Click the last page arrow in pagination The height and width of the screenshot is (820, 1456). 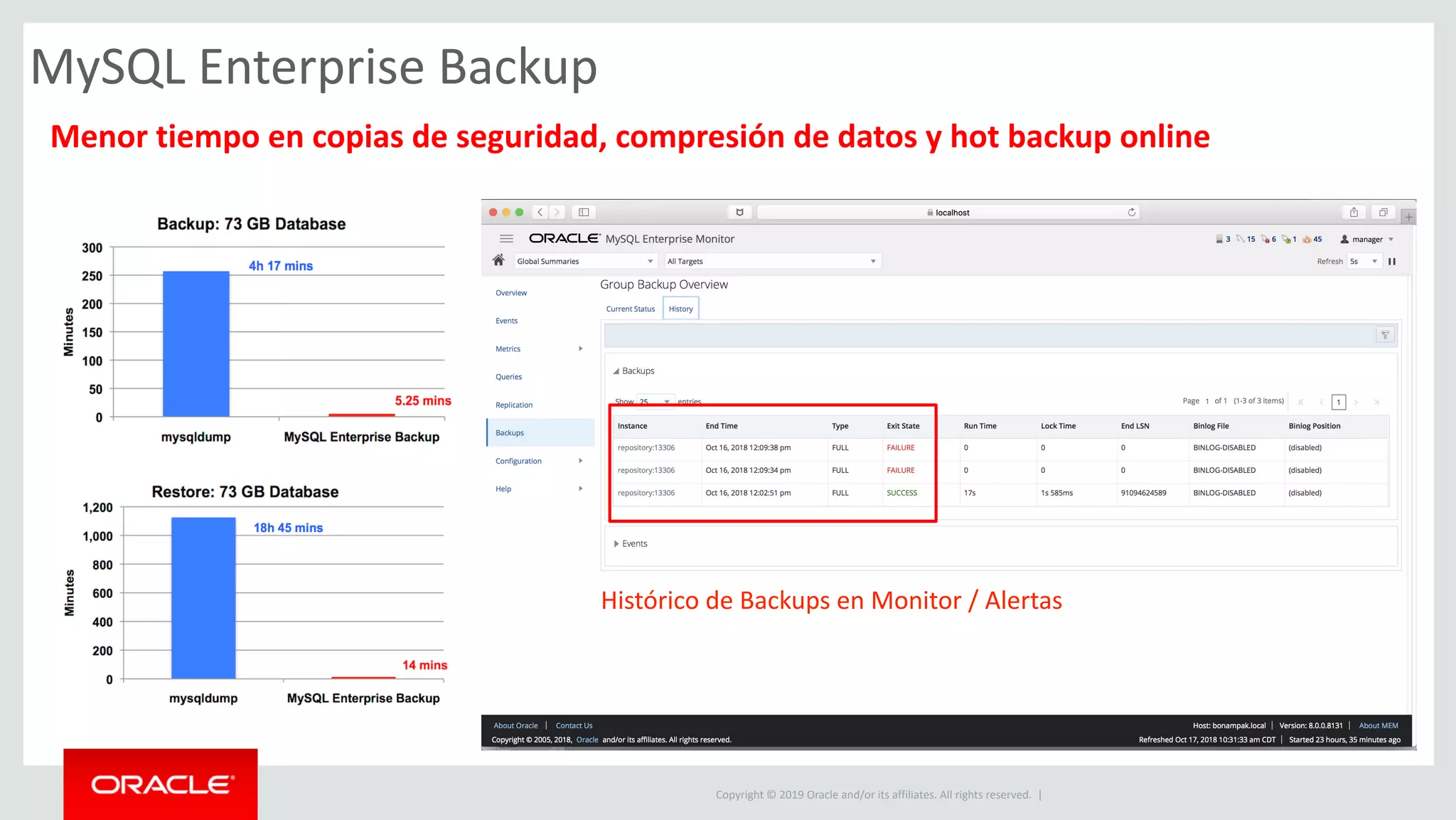pyautogui.click(x=1376, y=402)
